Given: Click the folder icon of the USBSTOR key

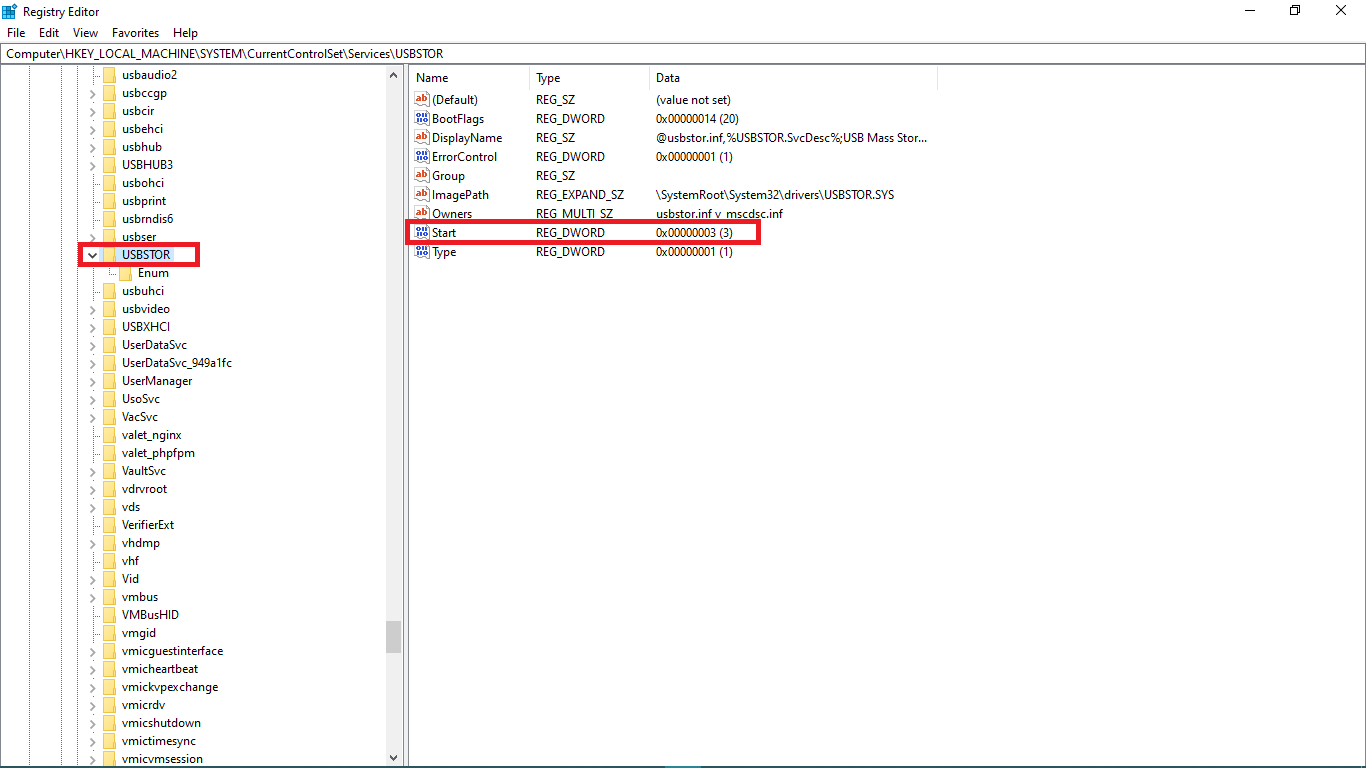Looking at the screenshot, I should 110,254.
